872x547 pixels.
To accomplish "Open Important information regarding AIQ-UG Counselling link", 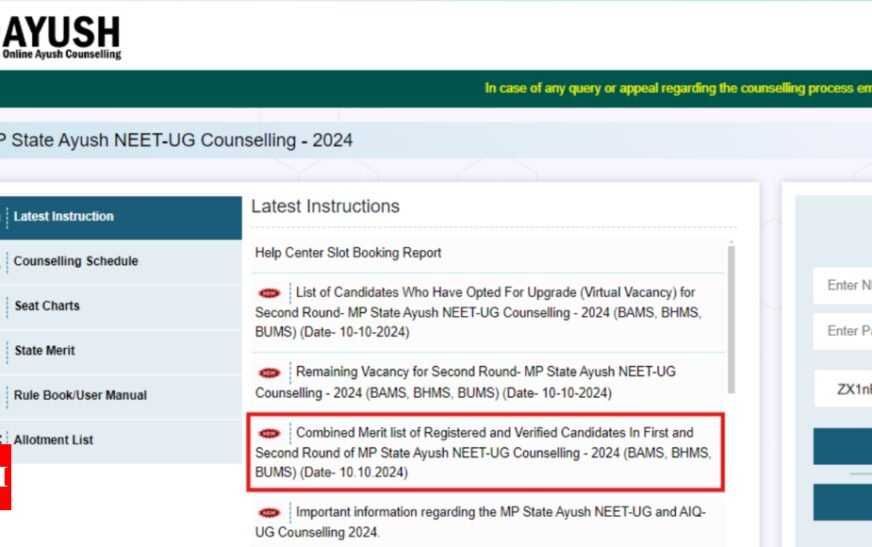I will point(480,521).
